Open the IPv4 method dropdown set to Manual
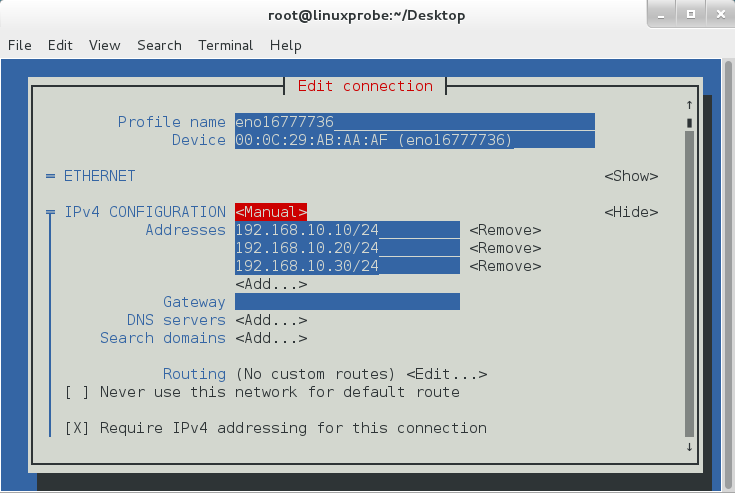Image resolution: width=735 pixels, height=493 pixels. 271,212
